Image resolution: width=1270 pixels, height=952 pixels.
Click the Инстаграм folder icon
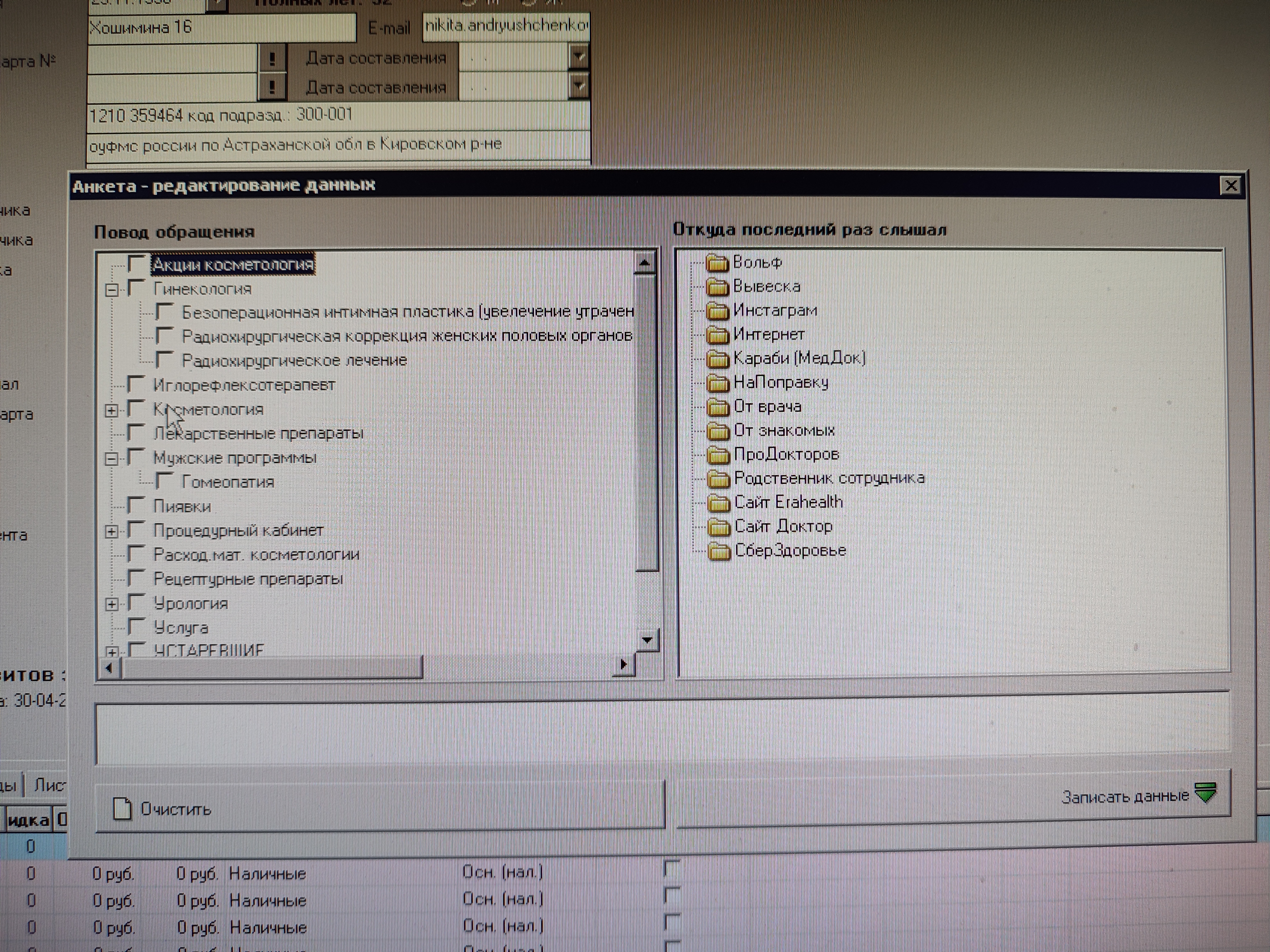point(717,311)
